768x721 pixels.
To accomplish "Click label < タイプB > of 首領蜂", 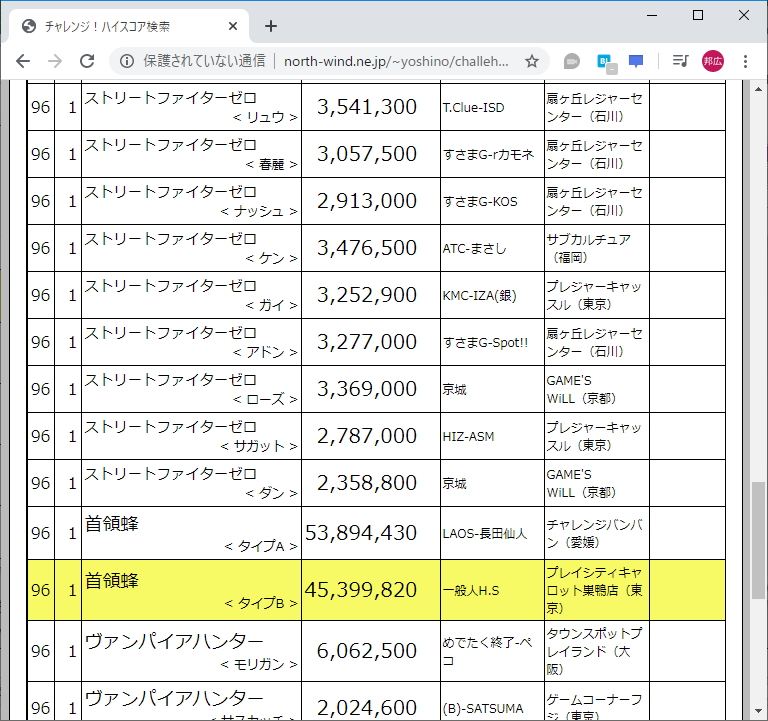I will point(261,603).
